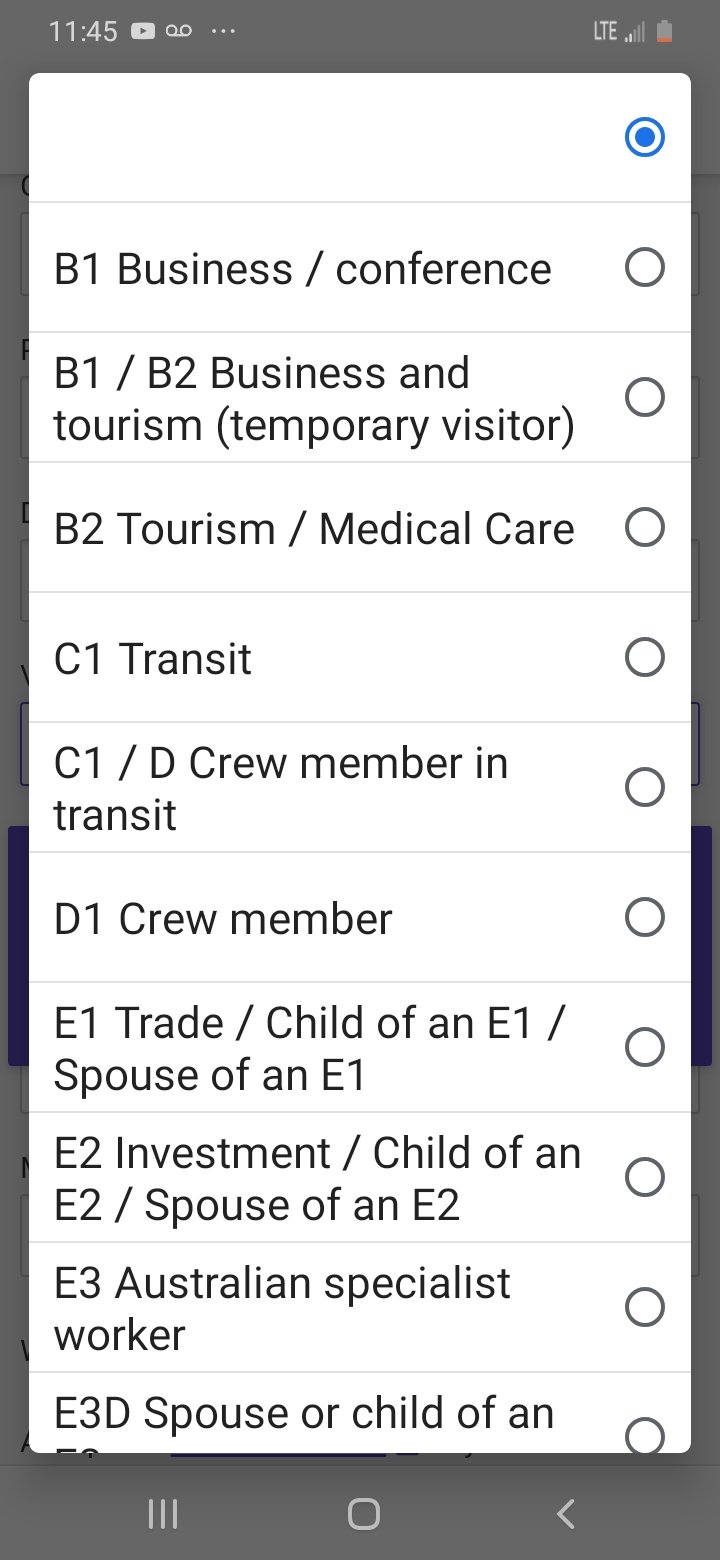This screenshot has width=720, height=1560.
Task: Select the E2 Investment radio button
Action: click(x=644, y=1177)
